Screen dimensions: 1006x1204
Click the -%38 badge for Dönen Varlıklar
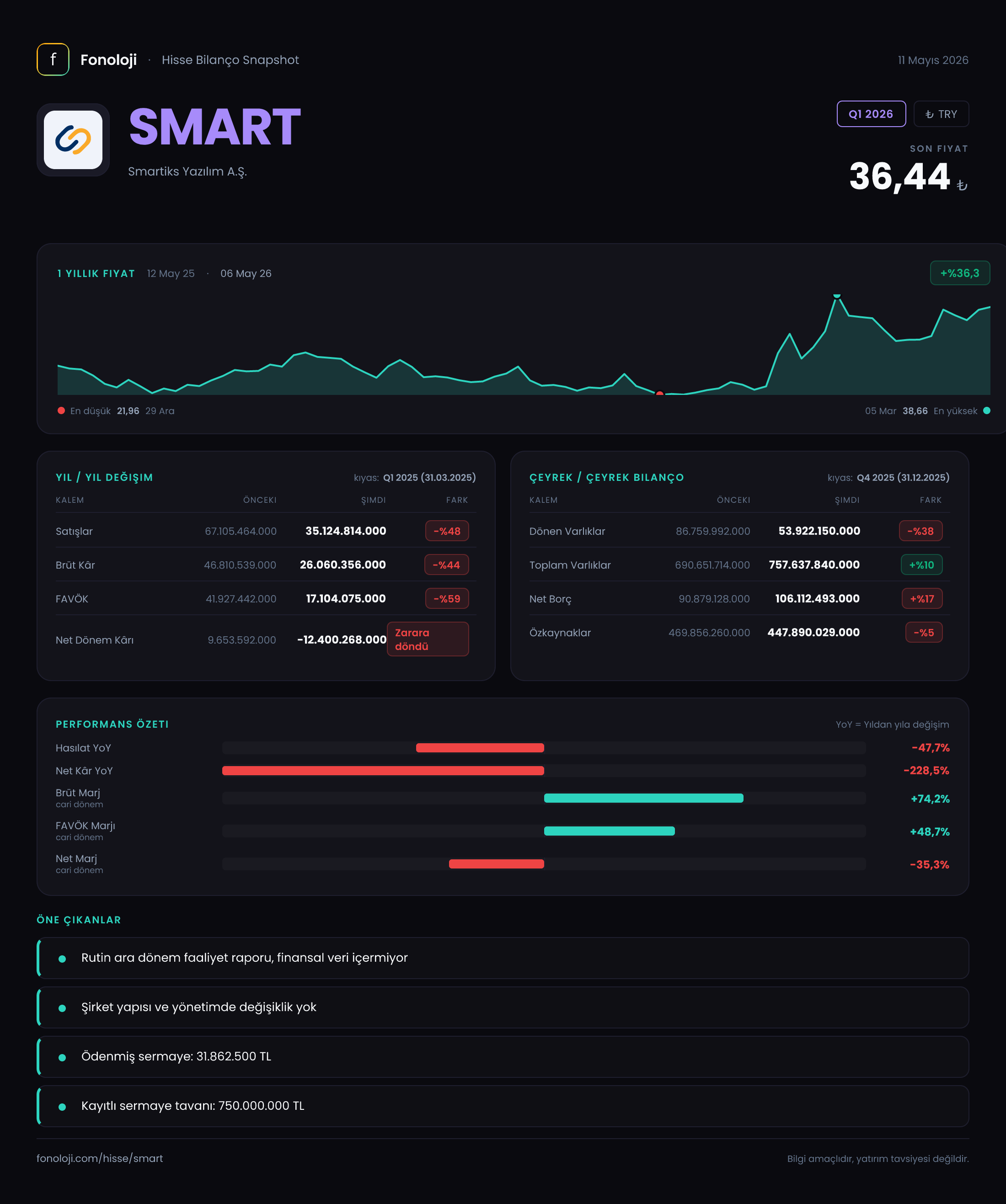[x=920, y=531]
